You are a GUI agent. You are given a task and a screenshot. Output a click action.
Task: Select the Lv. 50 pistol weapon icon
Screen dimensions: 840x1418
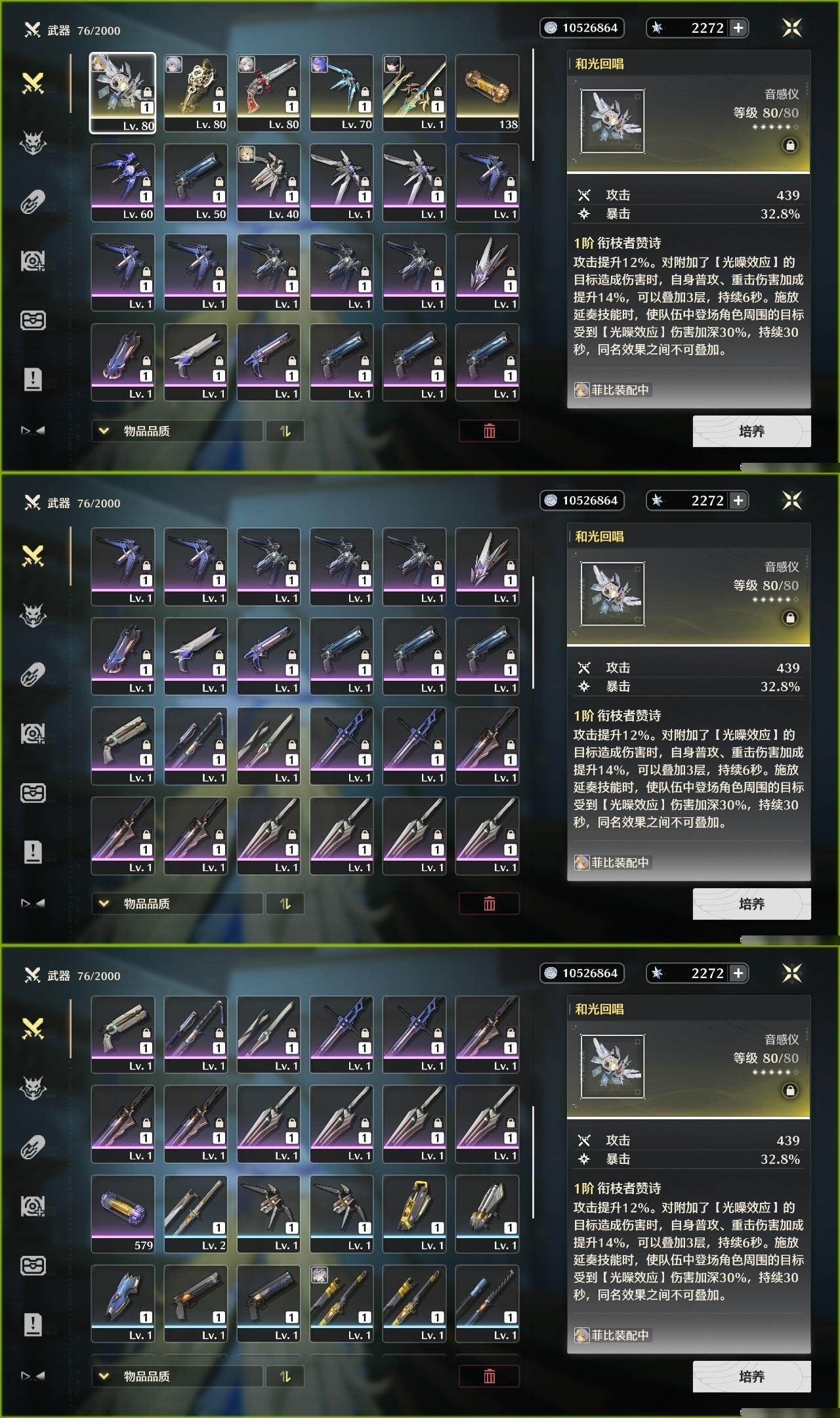[196, 183]
